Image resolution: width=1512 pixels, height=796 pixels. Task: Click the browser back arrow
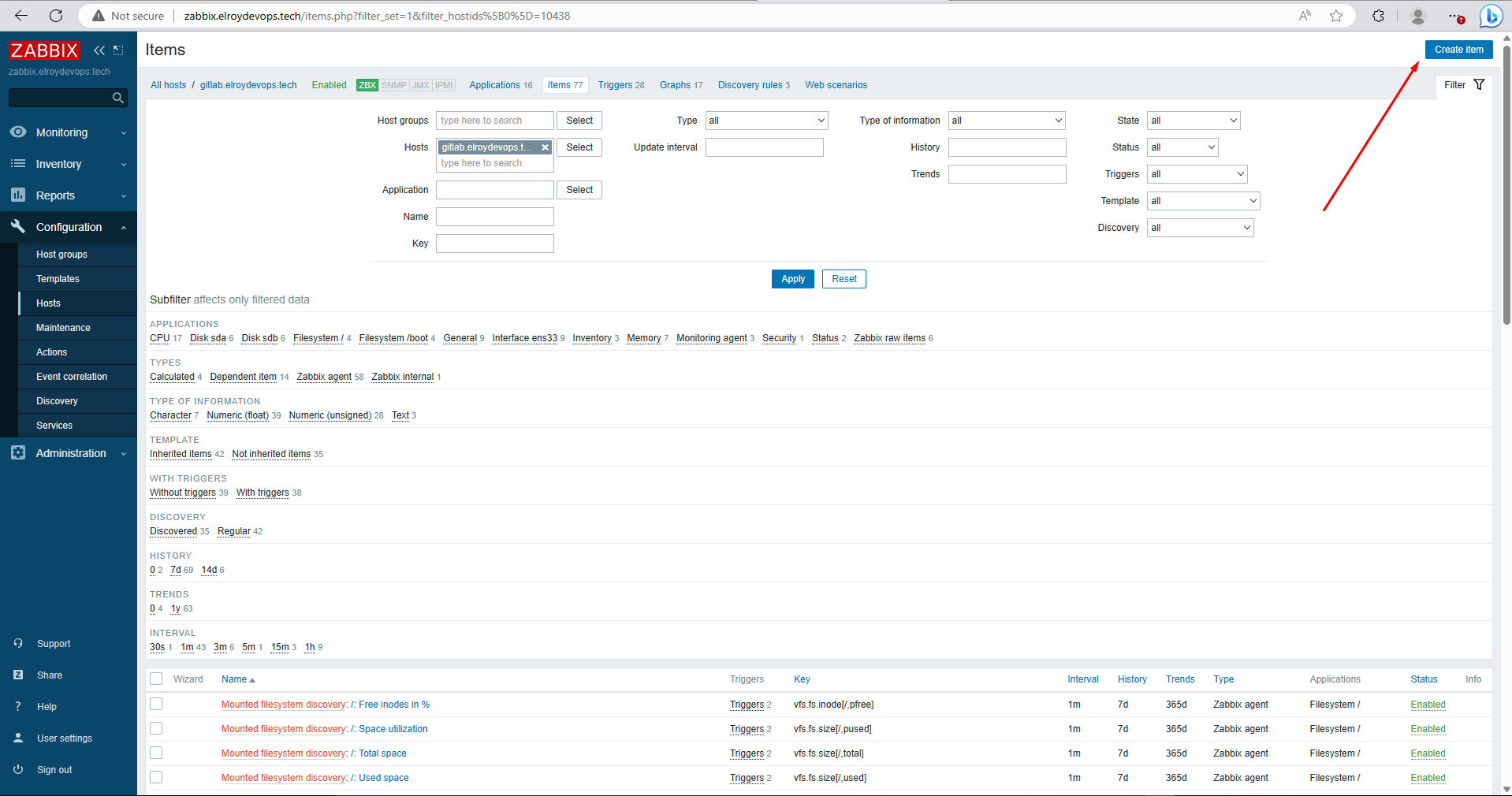coord(21,16)
